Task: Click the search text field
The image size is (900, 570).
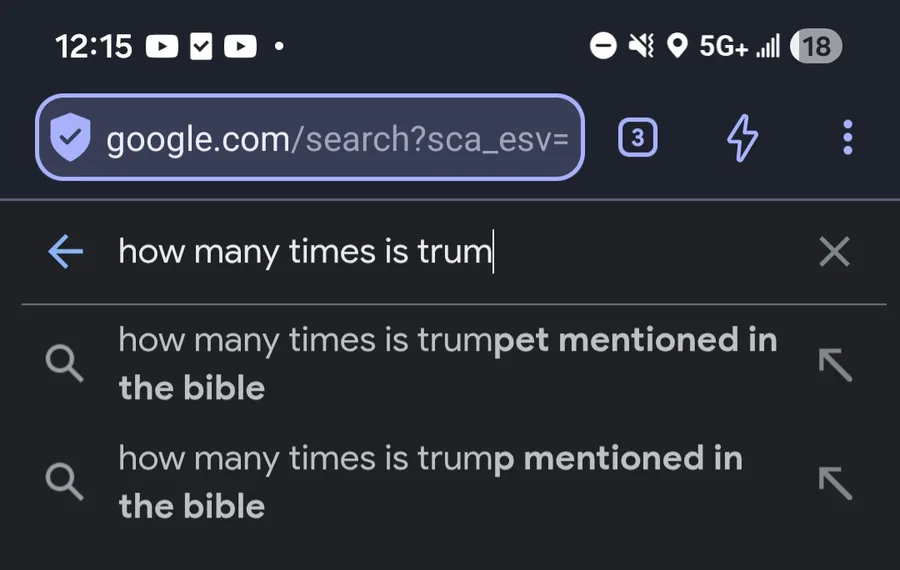Action: point(450,252)
